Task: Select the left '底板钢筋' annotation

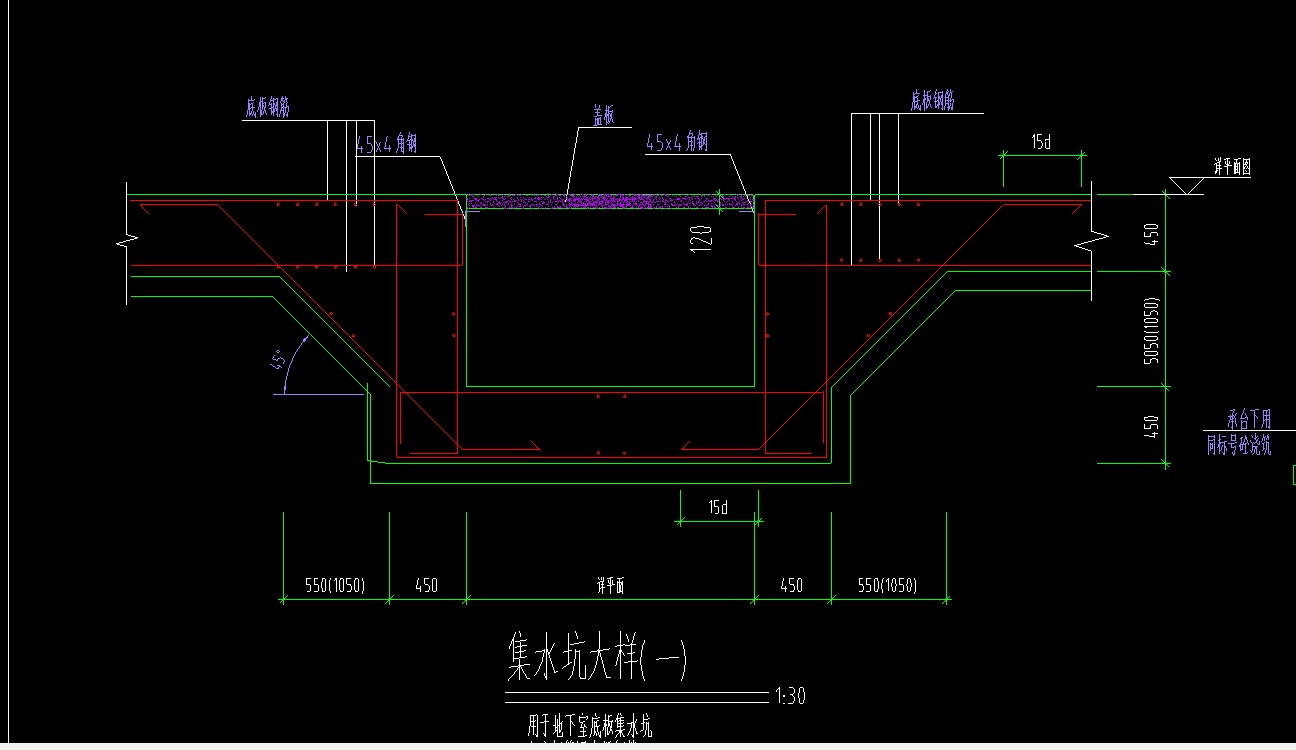Action: click(x=268, y=108)
